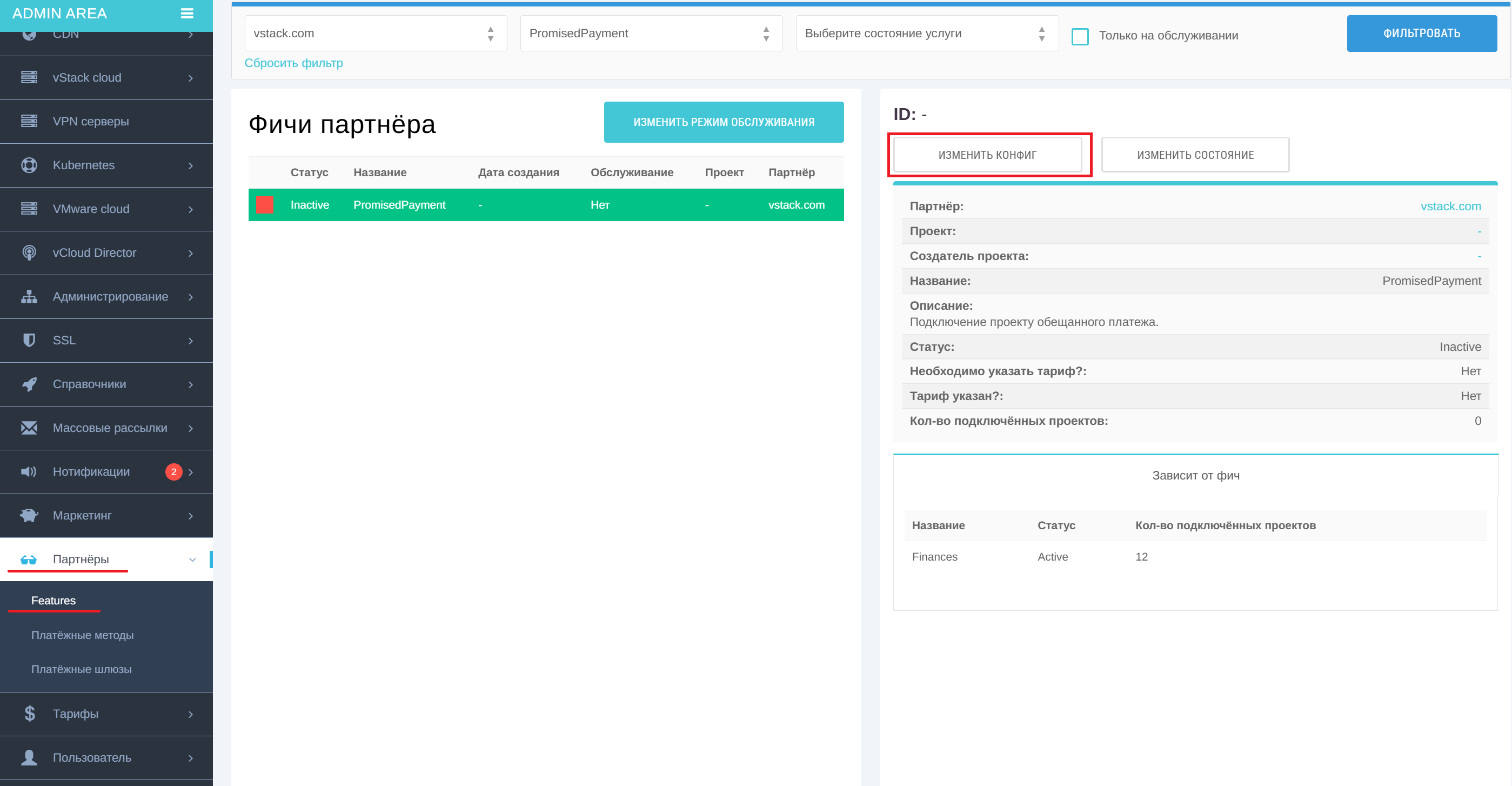
Task: Open the PromisedPayment feature dropdown
Action: [x=651, y=34]
